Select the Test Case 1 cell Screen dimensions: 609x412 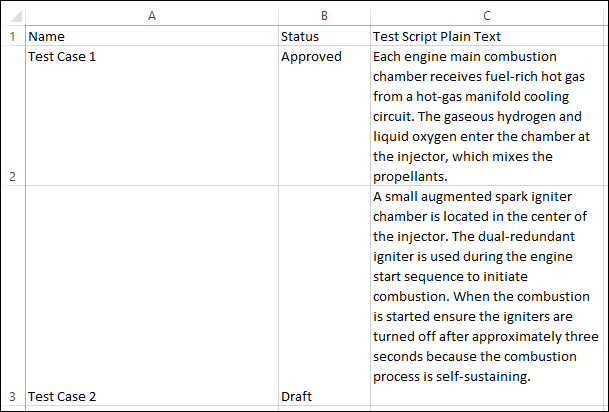point(151,116)
